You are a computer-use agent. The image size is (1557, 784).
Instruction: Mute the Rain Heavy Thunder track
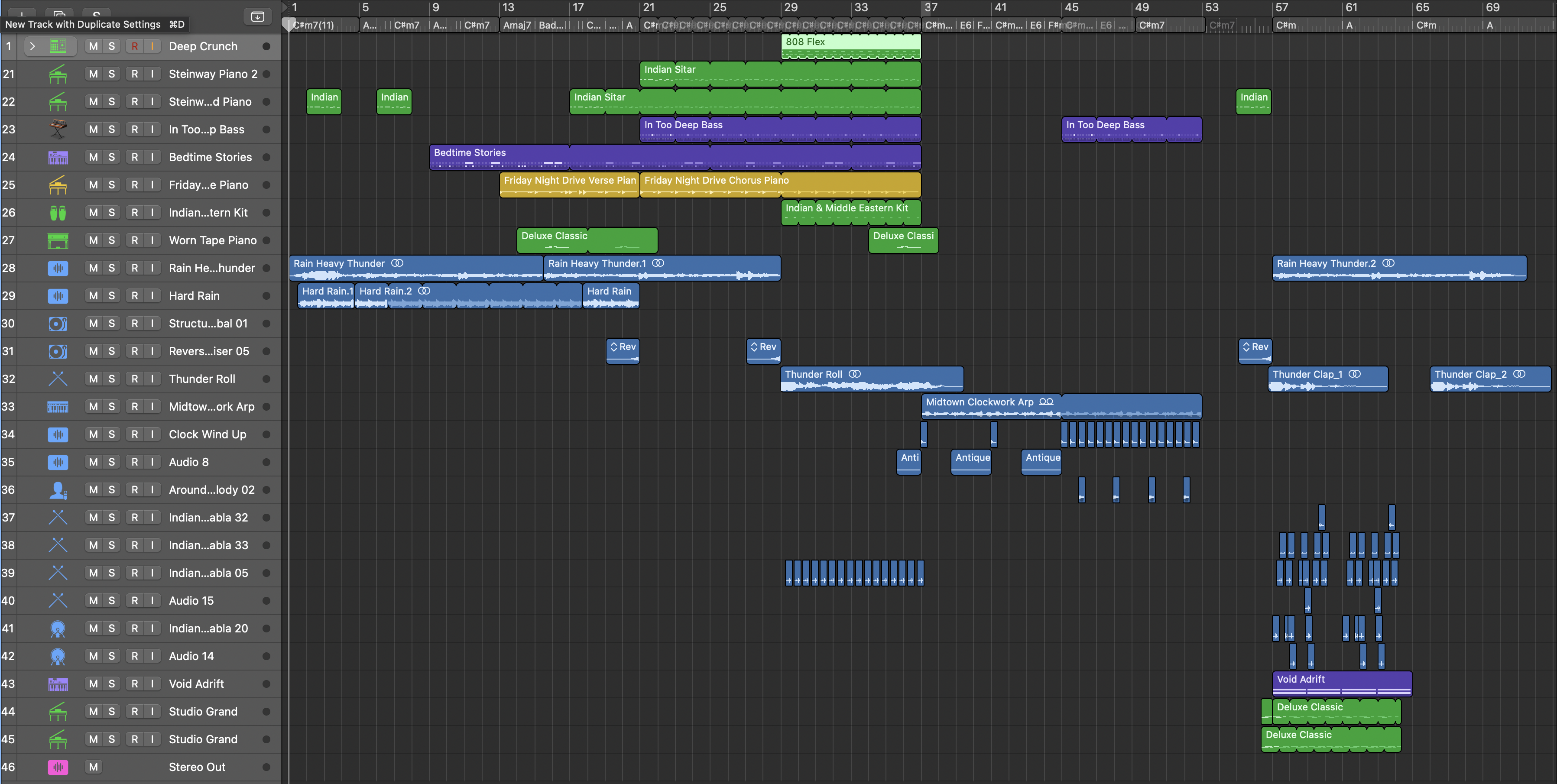tap(93, 268)
